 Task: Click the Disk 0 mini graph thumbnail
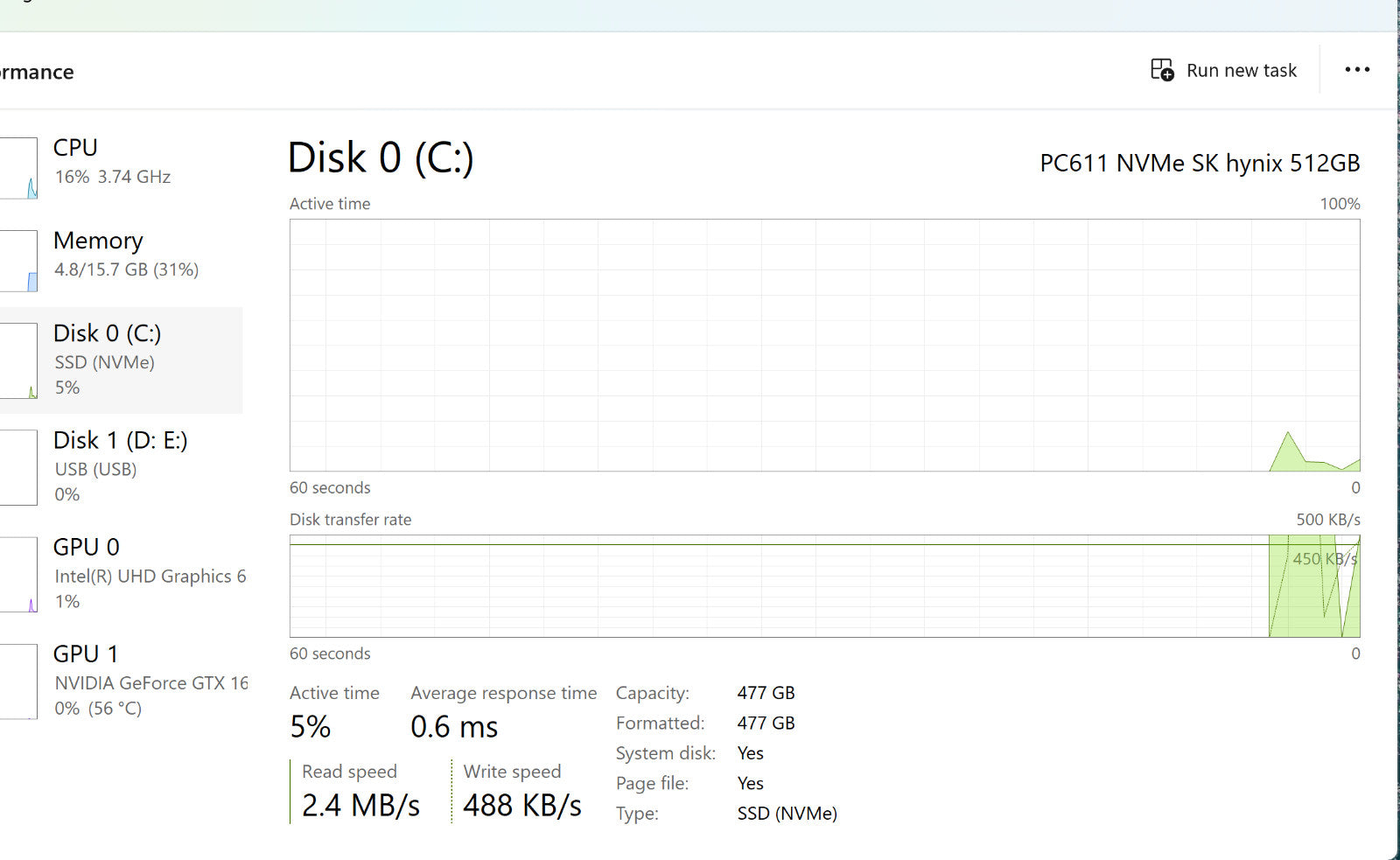19,360
